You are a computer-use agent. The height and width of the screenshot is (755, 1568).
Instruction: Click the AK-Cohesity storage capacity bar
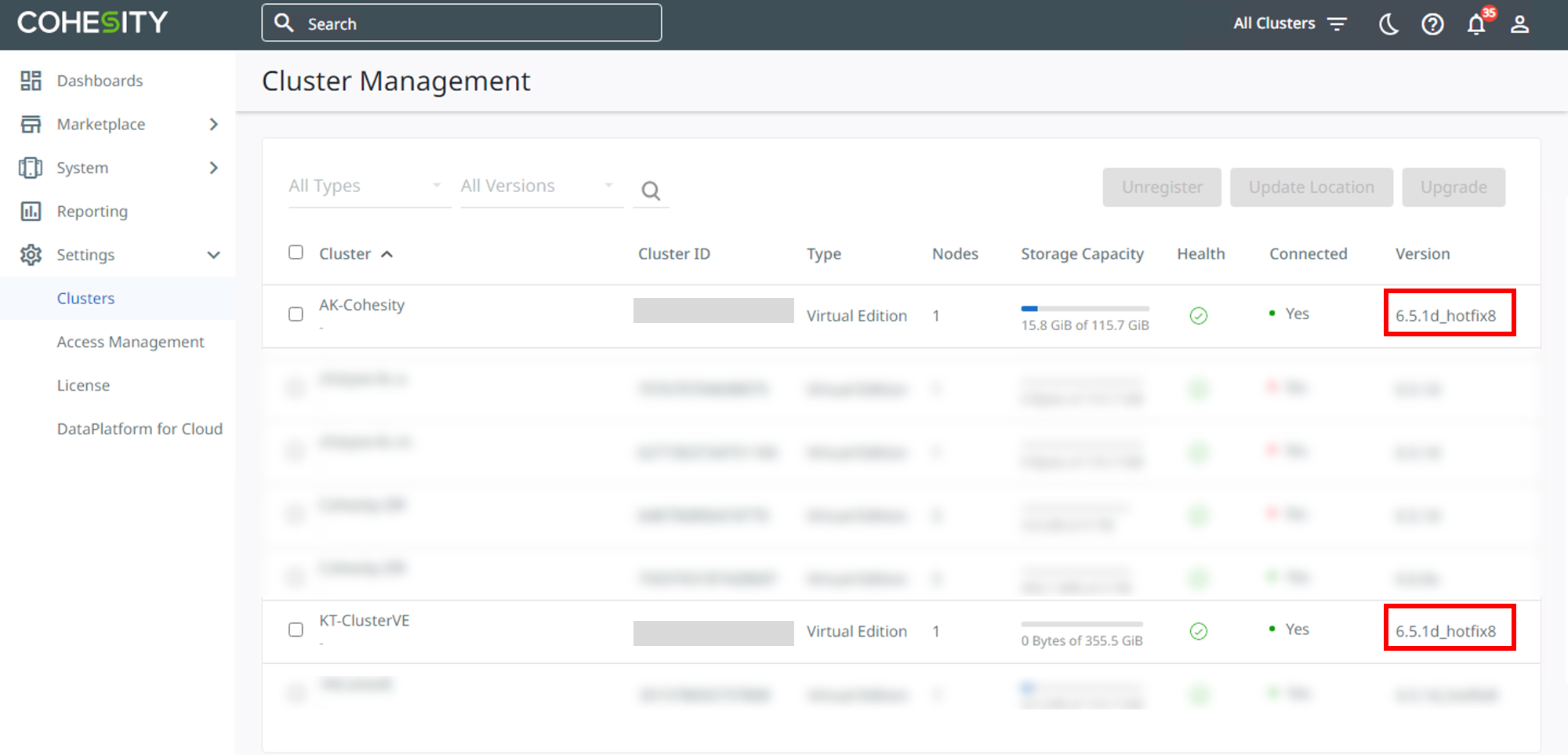click(1085, 309)
